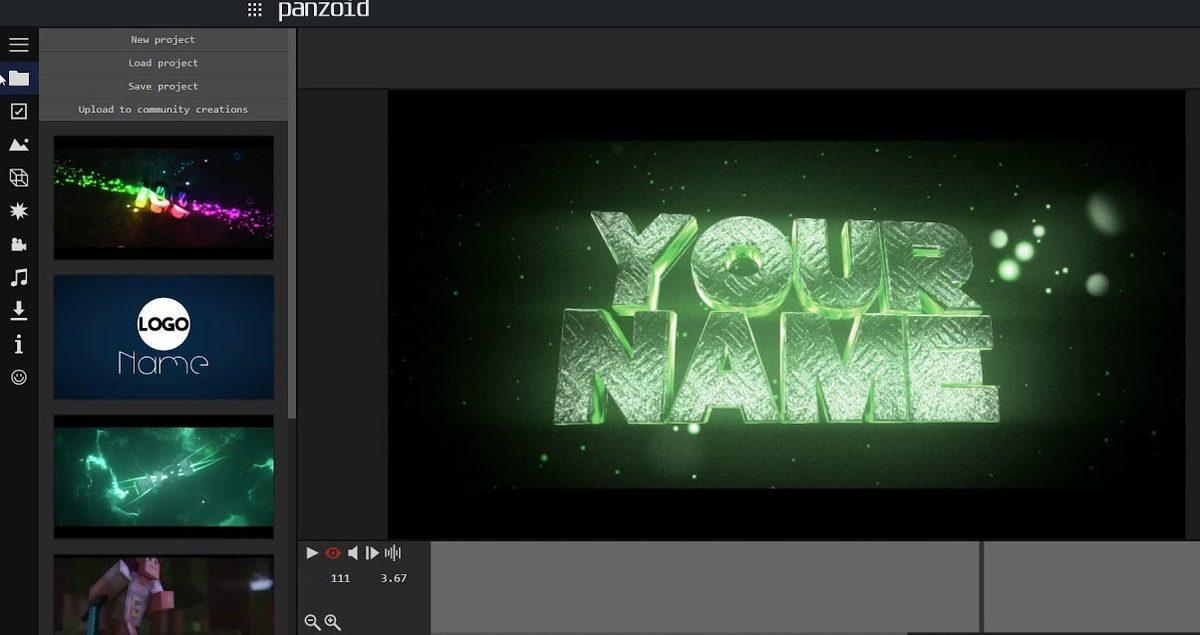
Task: Click the starburst effects icon
Action: [18, 211]
